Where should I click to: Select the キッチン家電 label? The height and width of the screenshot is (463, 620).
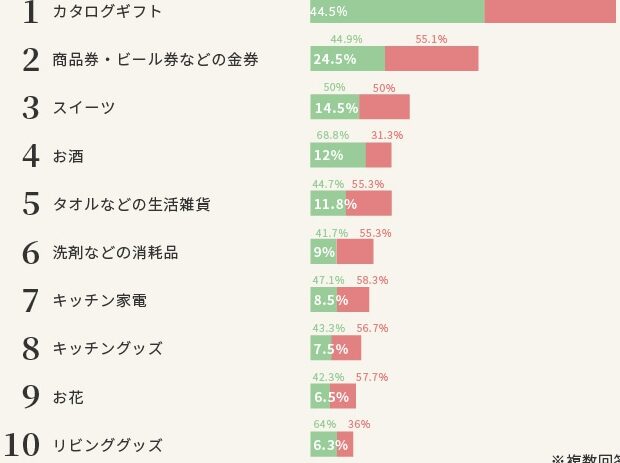coord(99,300)
